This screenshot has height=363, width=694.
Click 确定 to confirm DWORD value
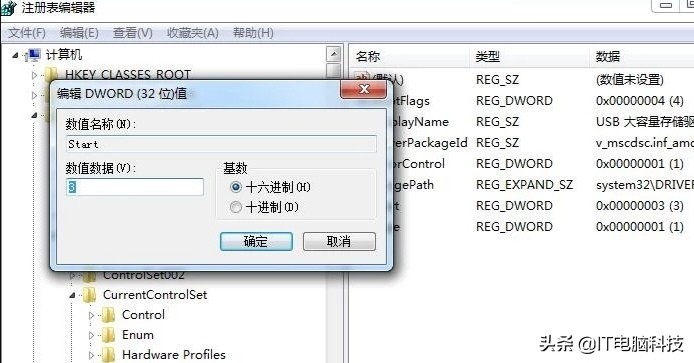point(256,242)
